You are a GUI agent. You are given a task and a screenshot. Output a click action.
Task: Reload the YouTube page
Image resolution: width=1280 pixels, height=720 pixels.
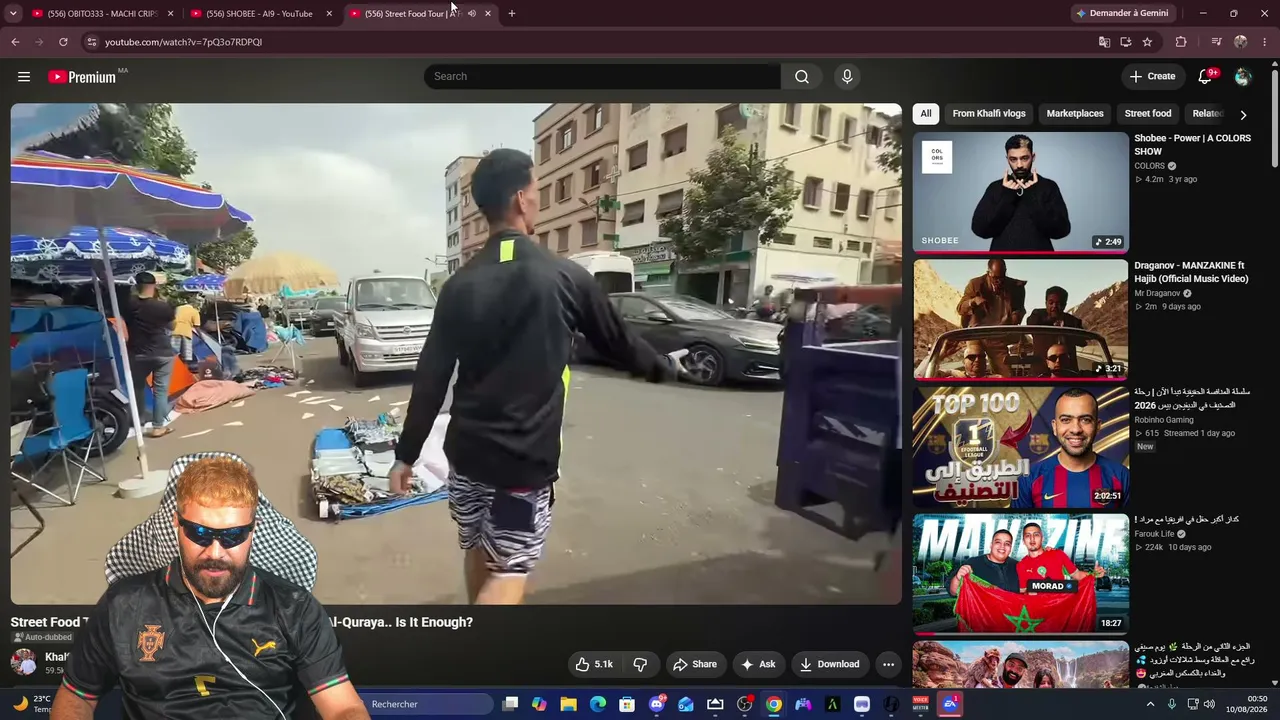point(63,42)
